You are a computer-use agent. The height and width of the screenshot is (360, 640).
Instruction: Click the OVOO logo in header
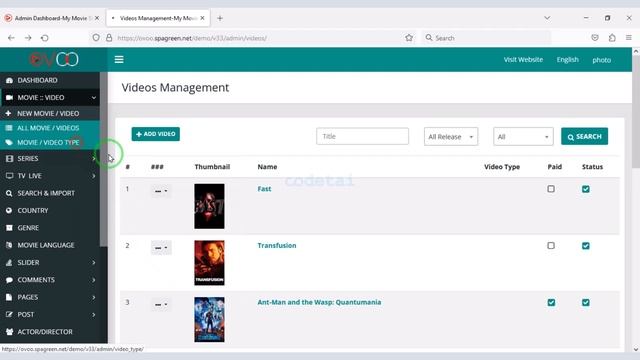pyautogui.click(x=53, y=60)
